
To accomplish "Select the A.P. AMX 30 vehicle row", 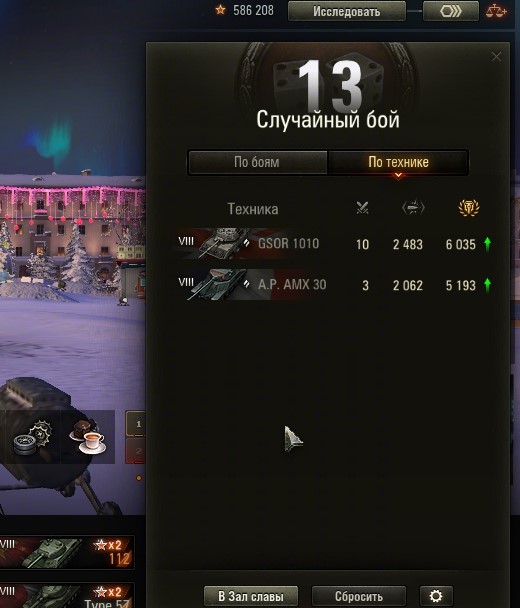I will pyautogui.click(x=333, y=285).
